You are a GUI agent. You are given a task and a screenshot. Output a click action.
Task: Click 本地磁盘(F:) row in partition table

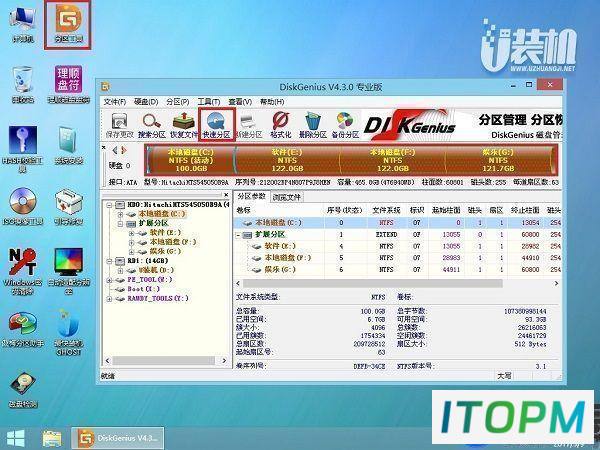coord(397,258)
